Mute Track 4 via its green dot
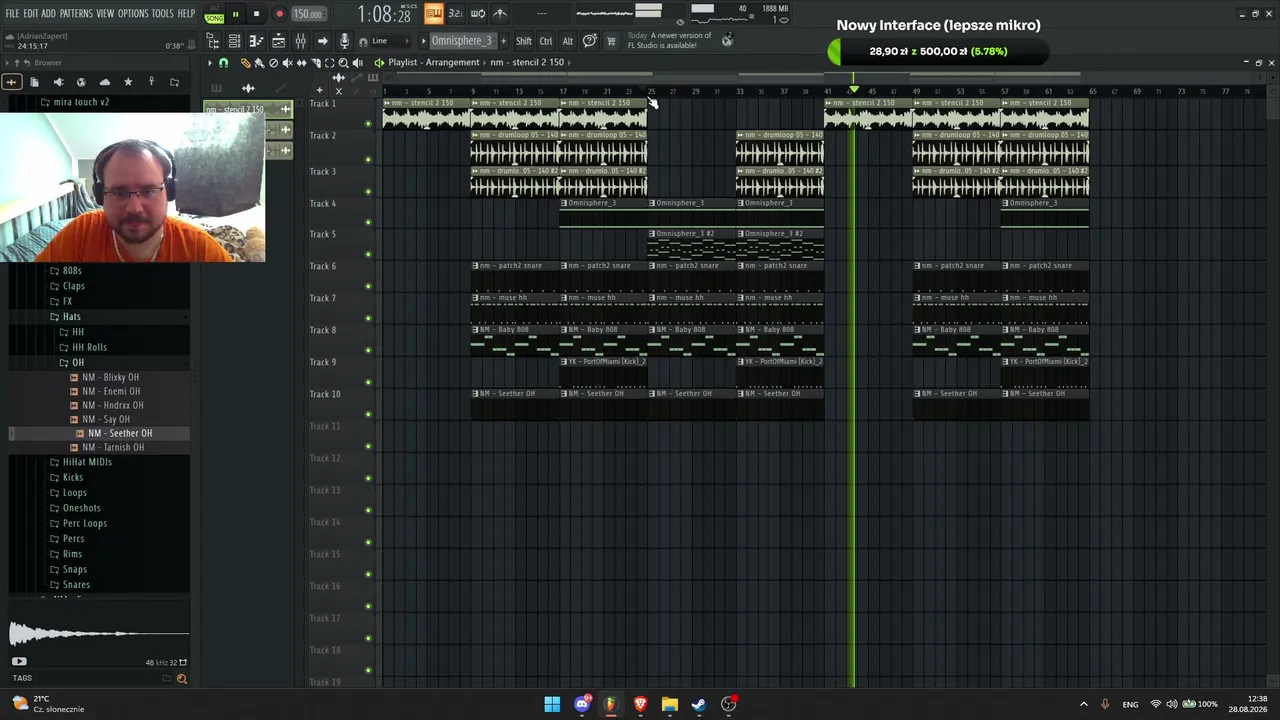Image resolution: width=1280 pixels, height=720 pixels. point(368,223)
